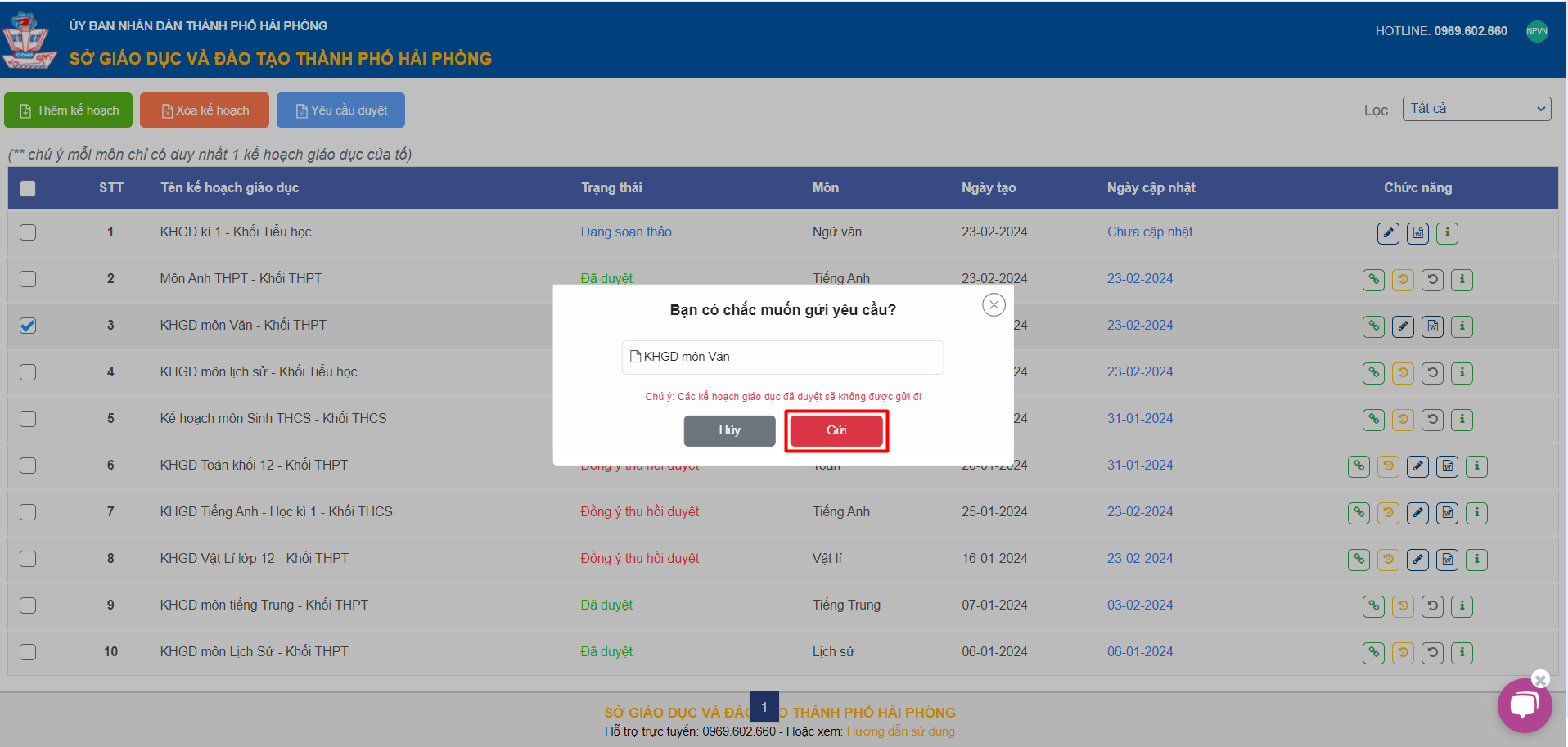Viewport: 1568px width, 747px height.
Task: Open the green info icon for row 2
Action: [1462, 280]
